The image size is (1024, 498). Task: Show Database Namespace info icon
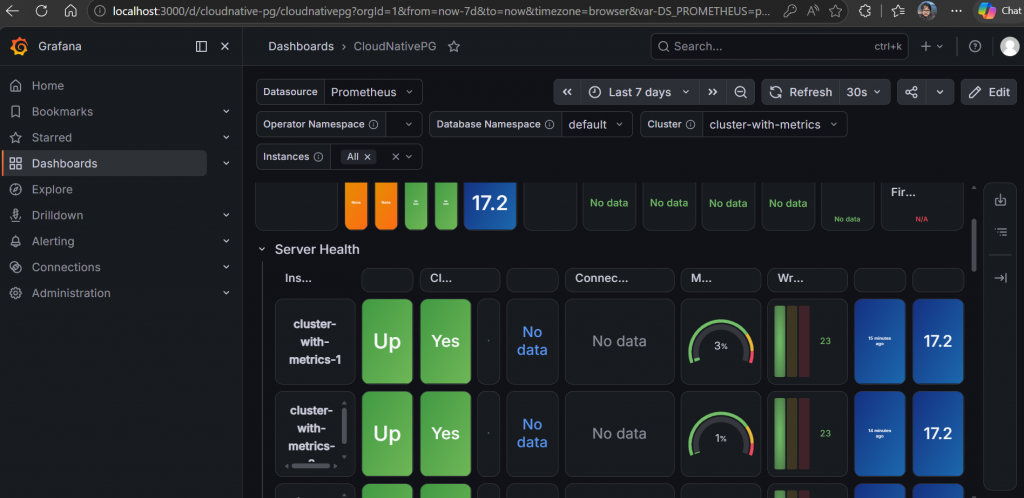pos(549,124)
